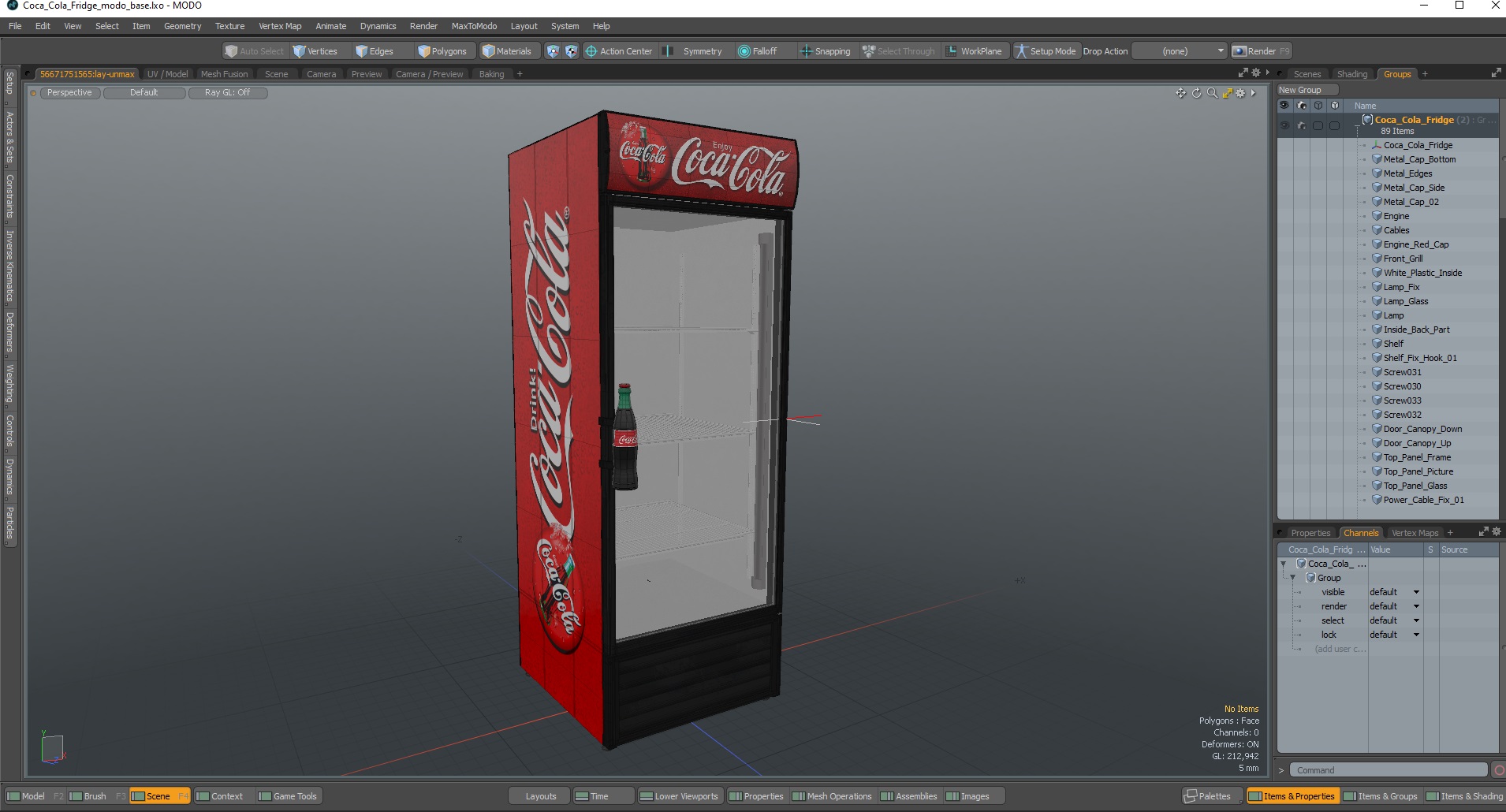The image size is (1506, 812).
Task: Click the viewport pan move icon
Action: [1180, 93]
